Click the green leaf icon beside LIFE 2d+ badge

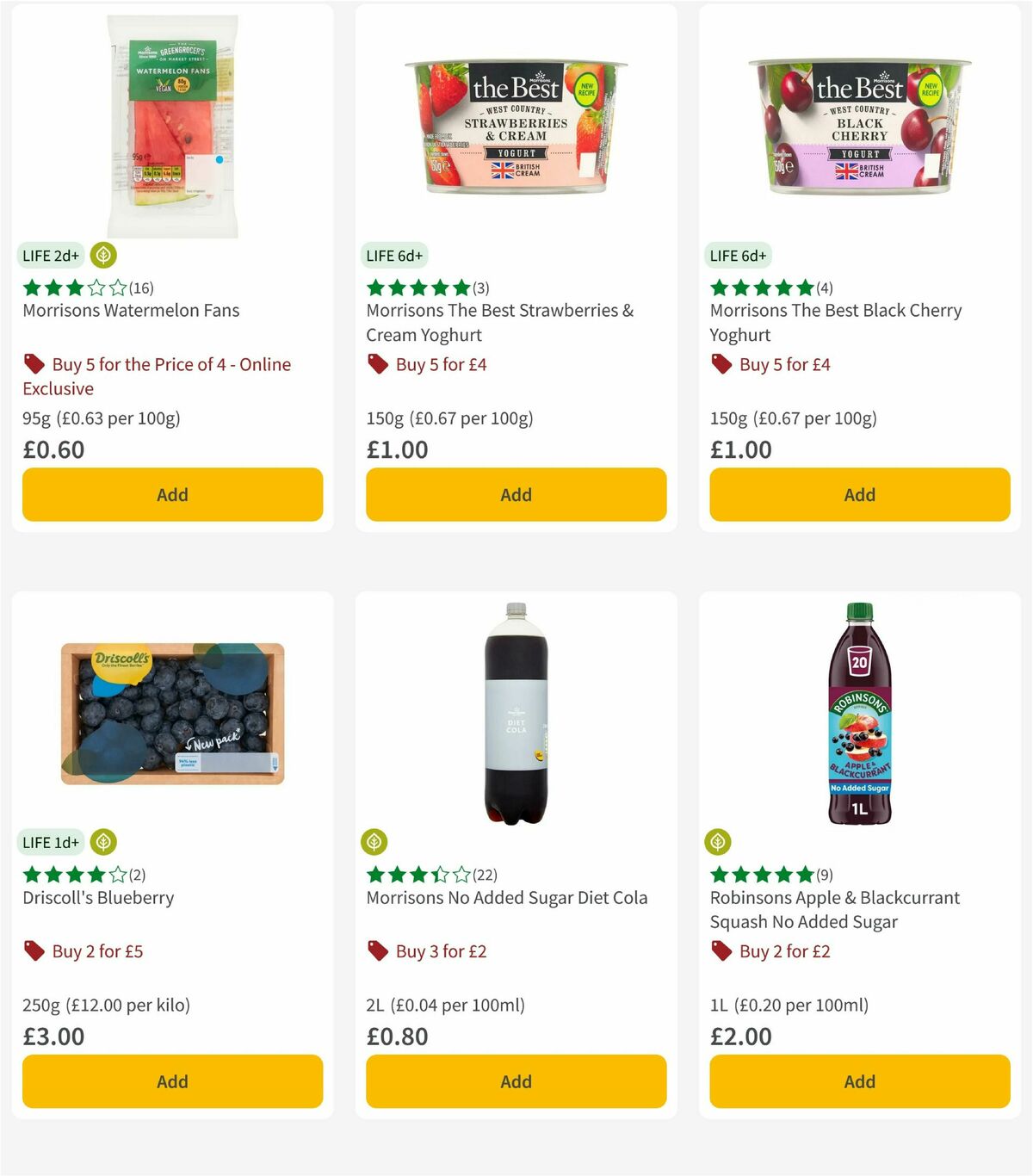103,256
